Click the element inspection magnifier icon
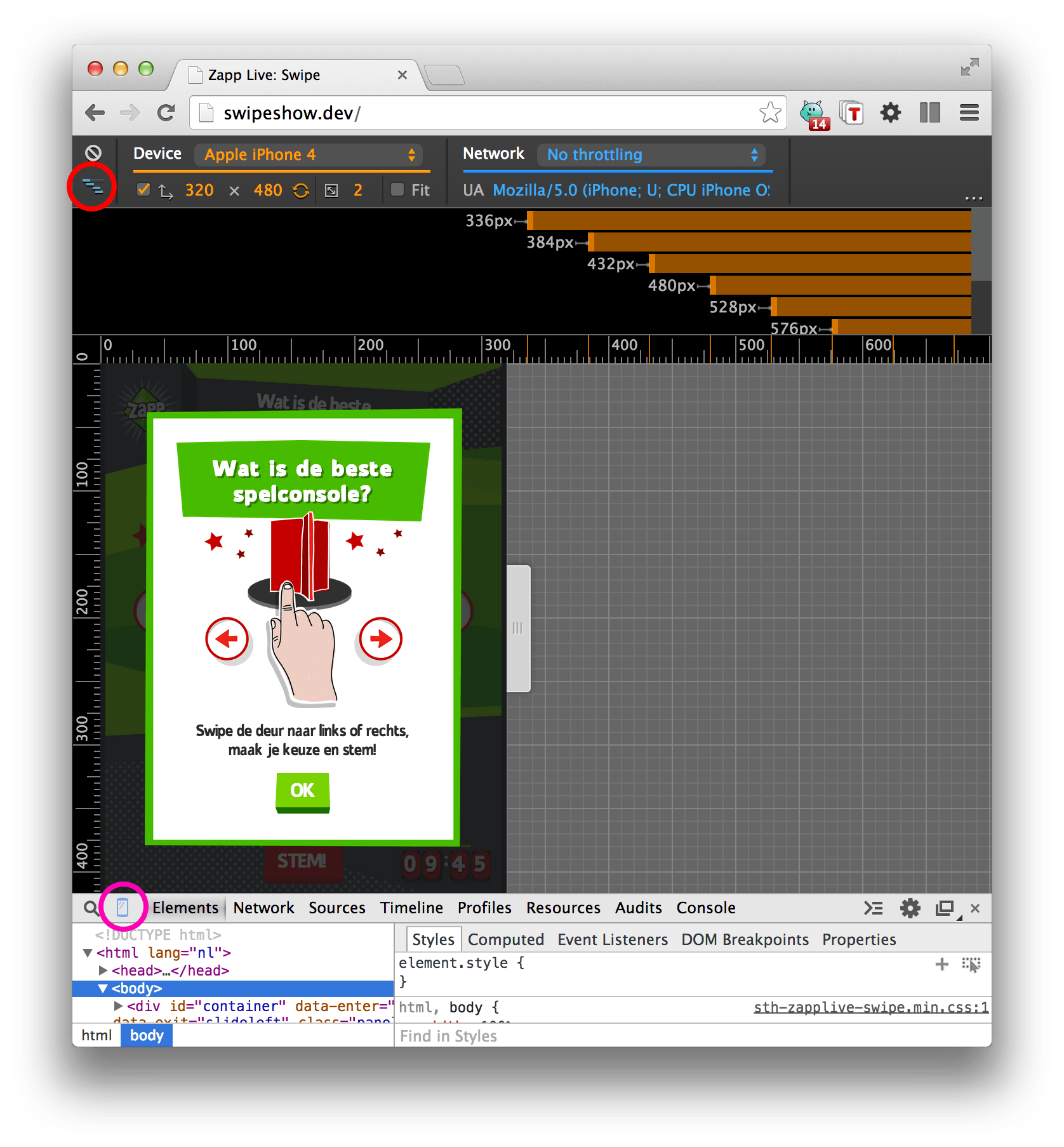Screen dimensions: 1064x1147 pyautogui.click(x=90, y=908)
